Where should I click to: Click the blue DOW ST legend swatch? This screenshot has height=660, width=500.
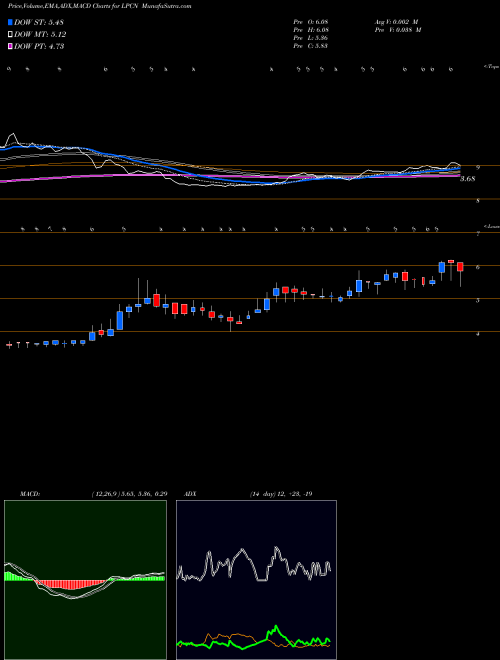(x=10, y=22)
